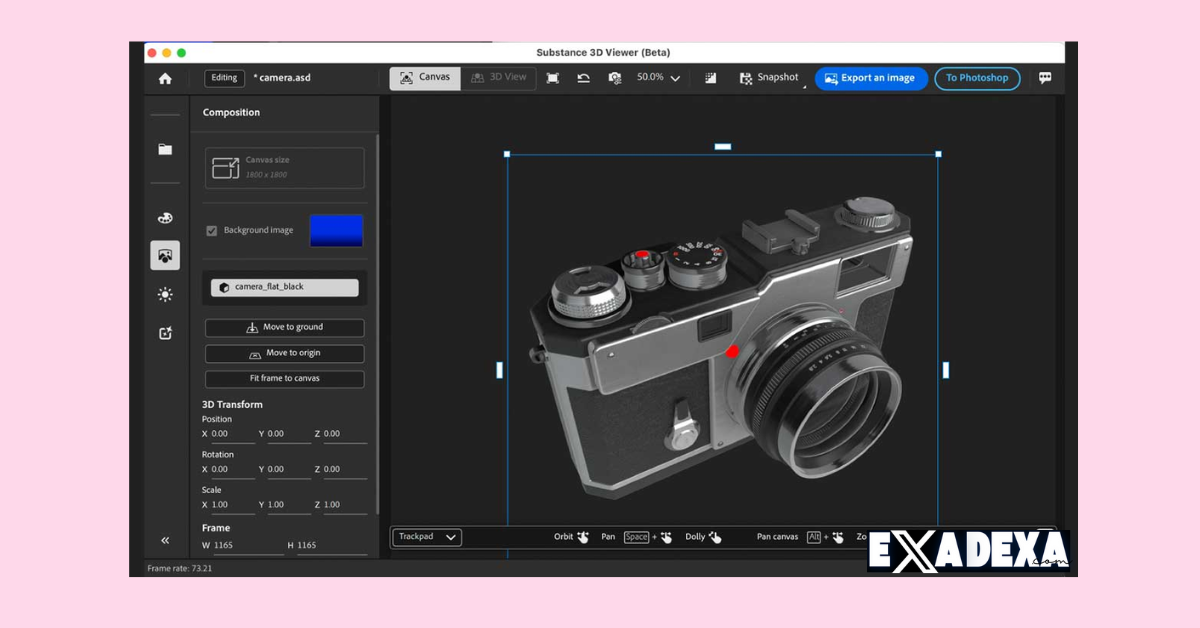Screen dimensions: 1200x628
Task: Open the Trackpad navigation dropdown
Action: coord(426,537)
